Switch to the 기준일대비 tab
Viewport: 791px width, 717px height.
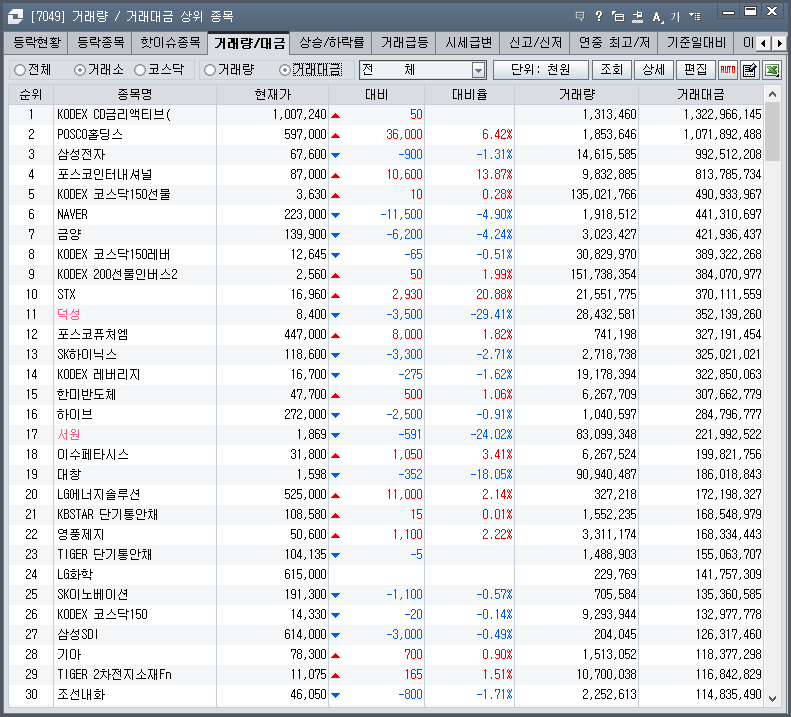coord(696,42)
